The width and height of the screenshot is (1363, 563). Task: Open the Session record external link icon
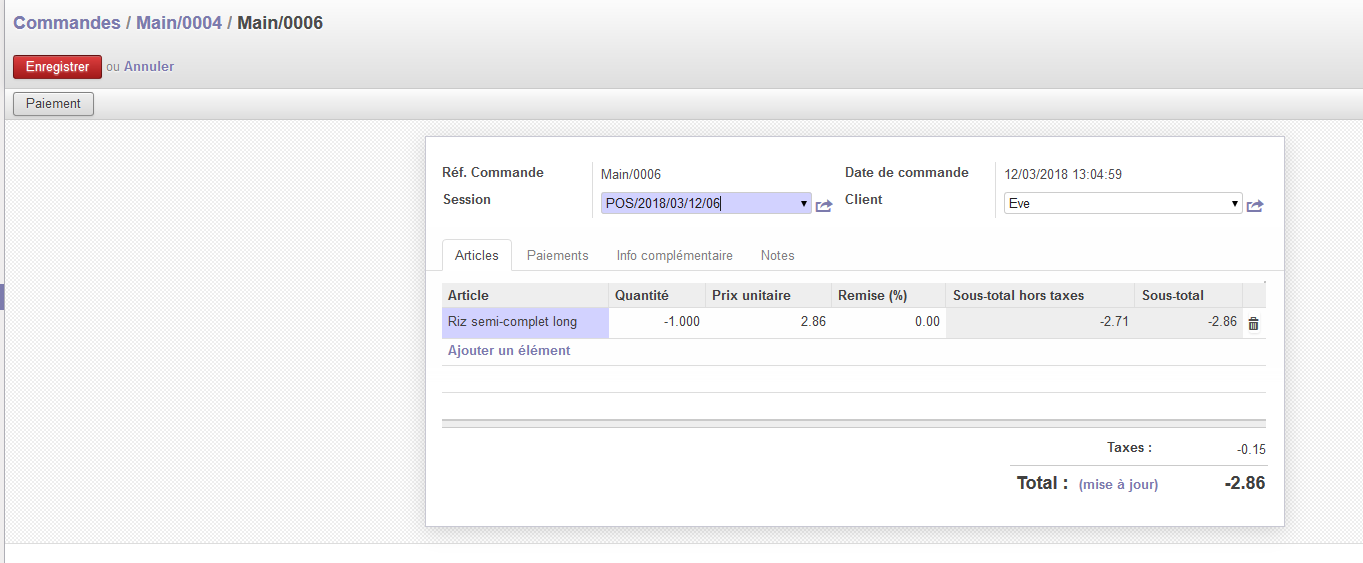pyautogui.click(x=824, y=205)
